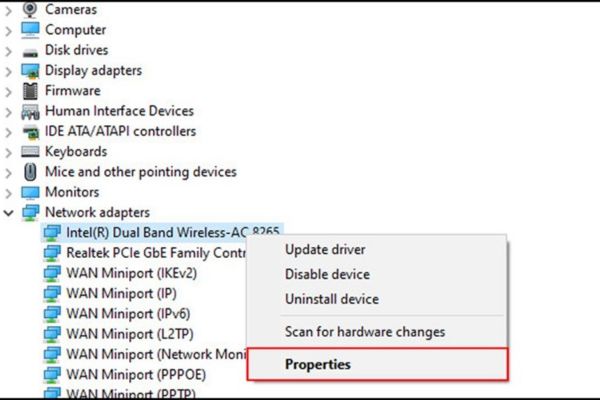Expand the Computer category arrow
The height and width of the screenshot is (400, 600).
[9, 30]
